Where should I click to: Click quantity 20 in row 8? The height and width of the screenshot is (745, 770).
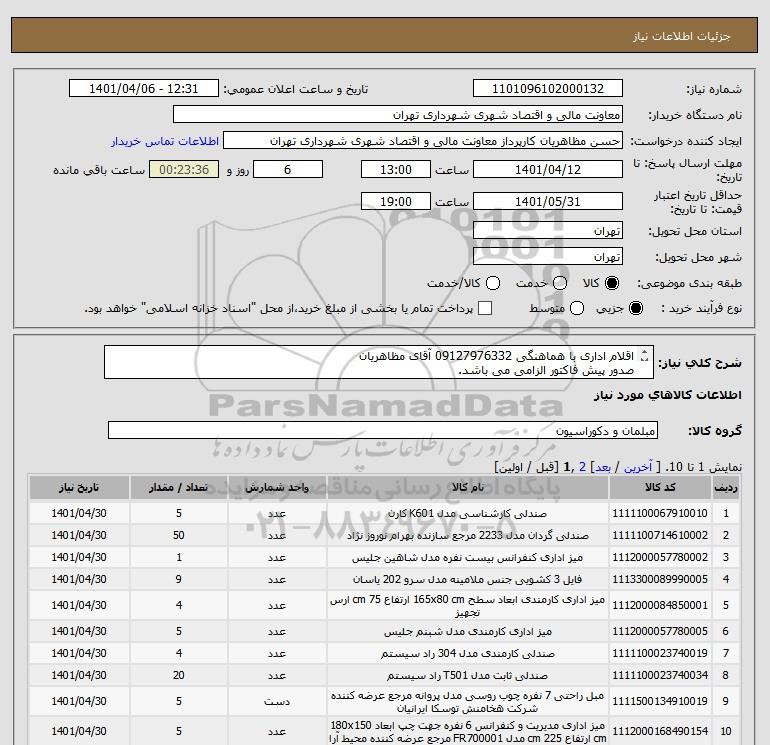[179, 675]
